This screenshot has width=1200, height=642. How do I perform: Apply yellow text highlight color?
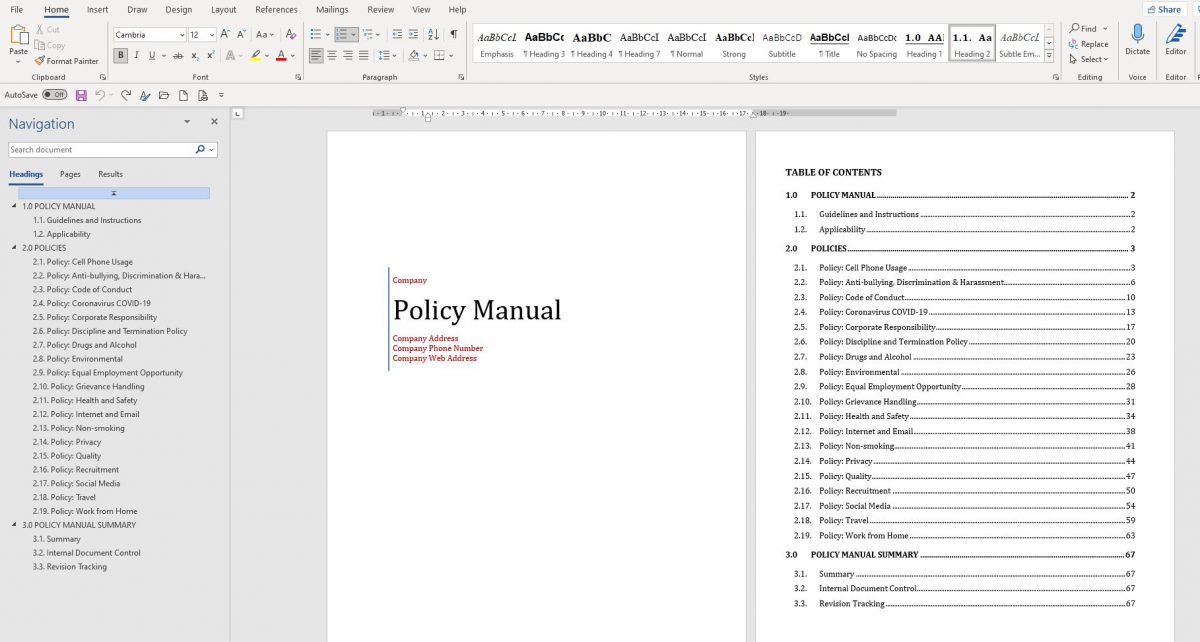pos(256,56)
